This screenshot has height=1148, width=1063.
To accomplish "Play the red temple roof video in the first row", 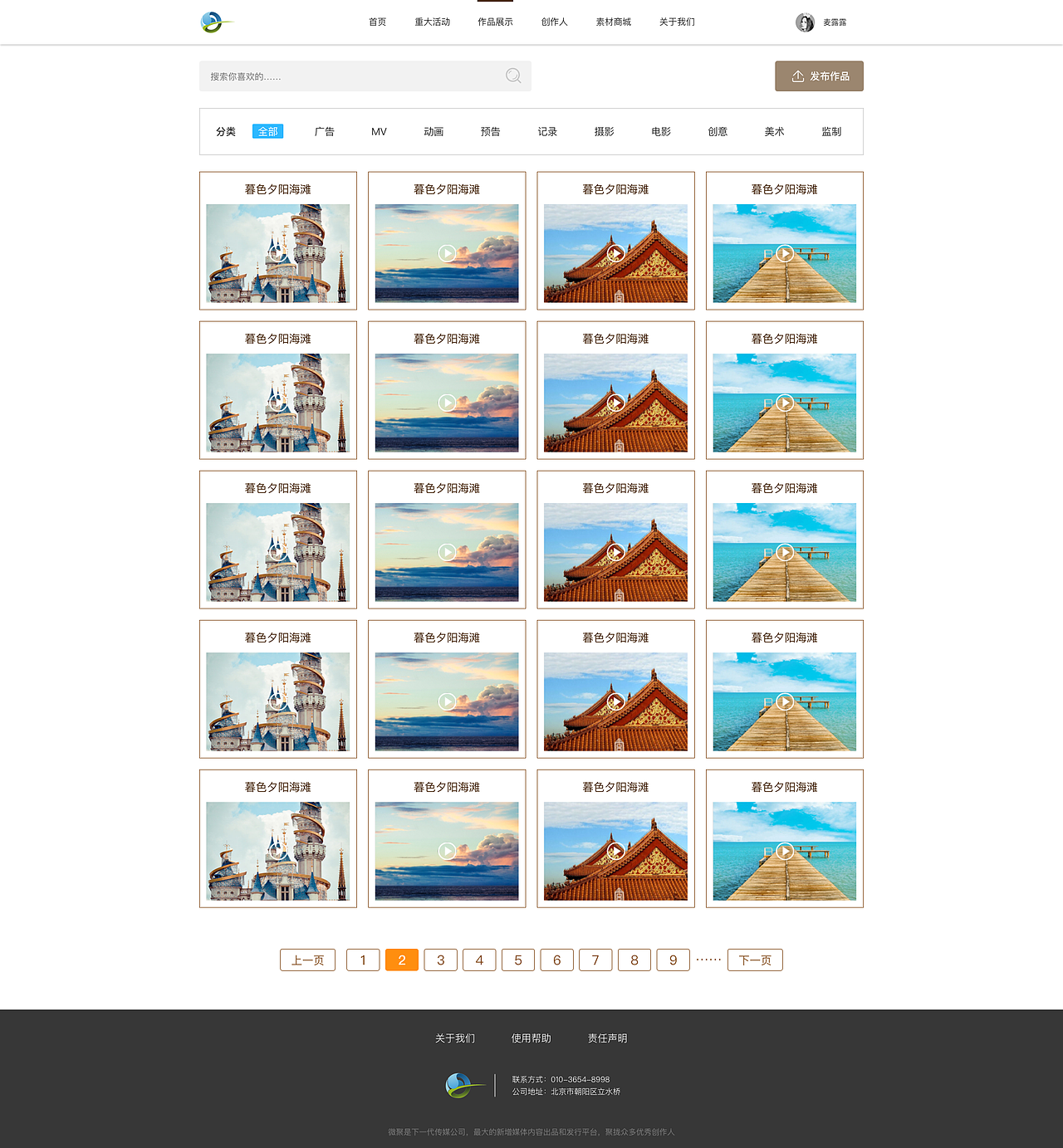I will coord(615,253).
